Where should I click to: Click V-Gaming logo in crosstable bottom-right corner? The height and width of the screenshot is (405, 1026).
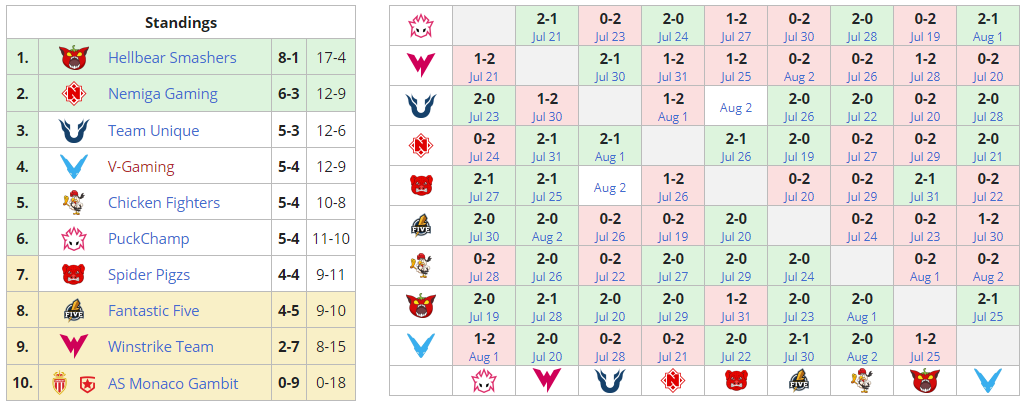(x=987, y=380)
